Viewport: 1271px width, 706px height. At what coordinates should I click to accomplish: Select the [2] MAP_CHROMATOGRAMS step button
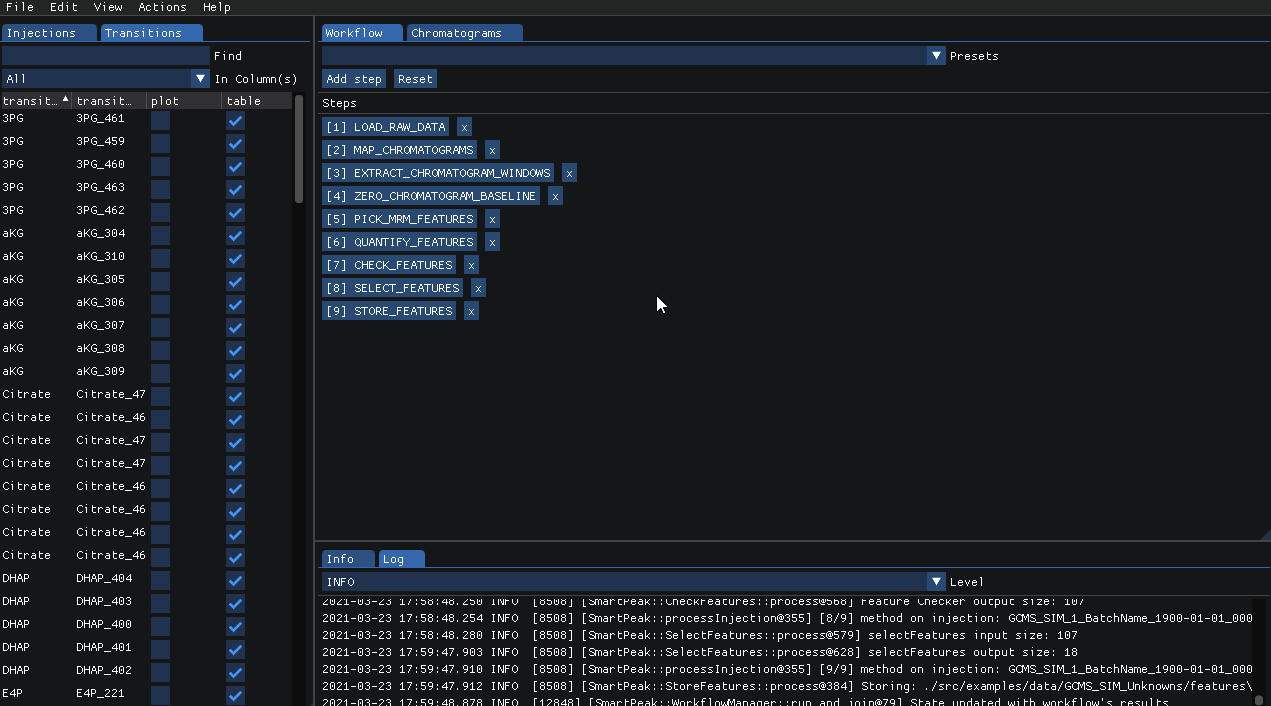coord(400,150)
